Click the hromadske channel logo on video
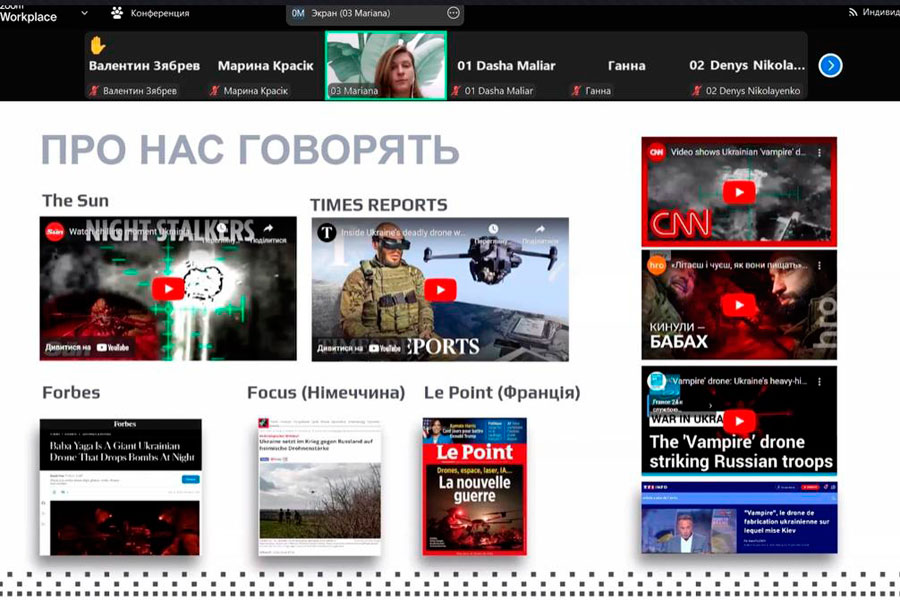Screen dimensions: 900x600 (657, 265)
